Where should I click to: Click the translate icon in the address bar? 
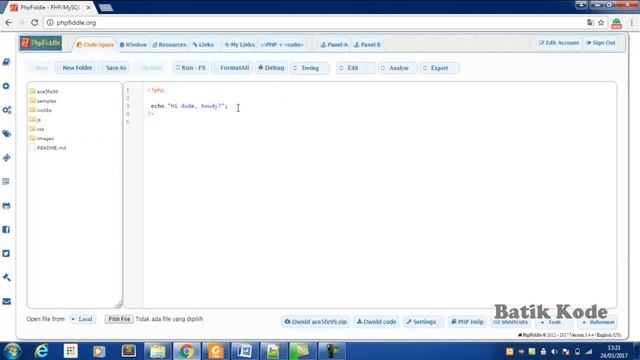click(590, 23)
